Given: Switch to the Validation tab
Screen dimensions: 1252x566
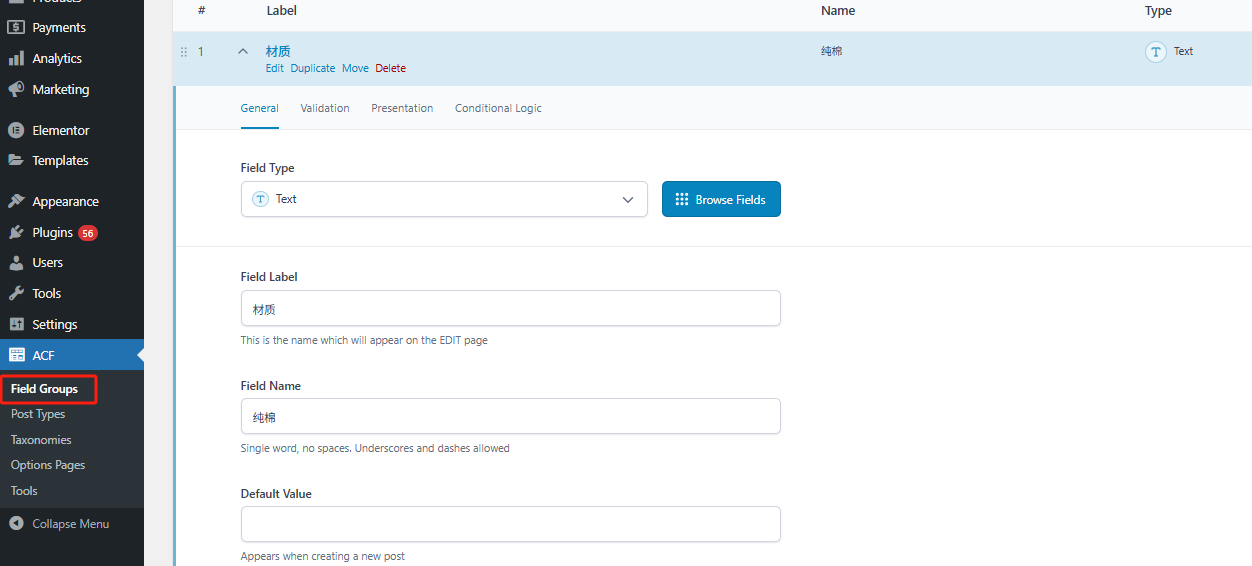Looking at the screenshot, I should click(325, 108).
